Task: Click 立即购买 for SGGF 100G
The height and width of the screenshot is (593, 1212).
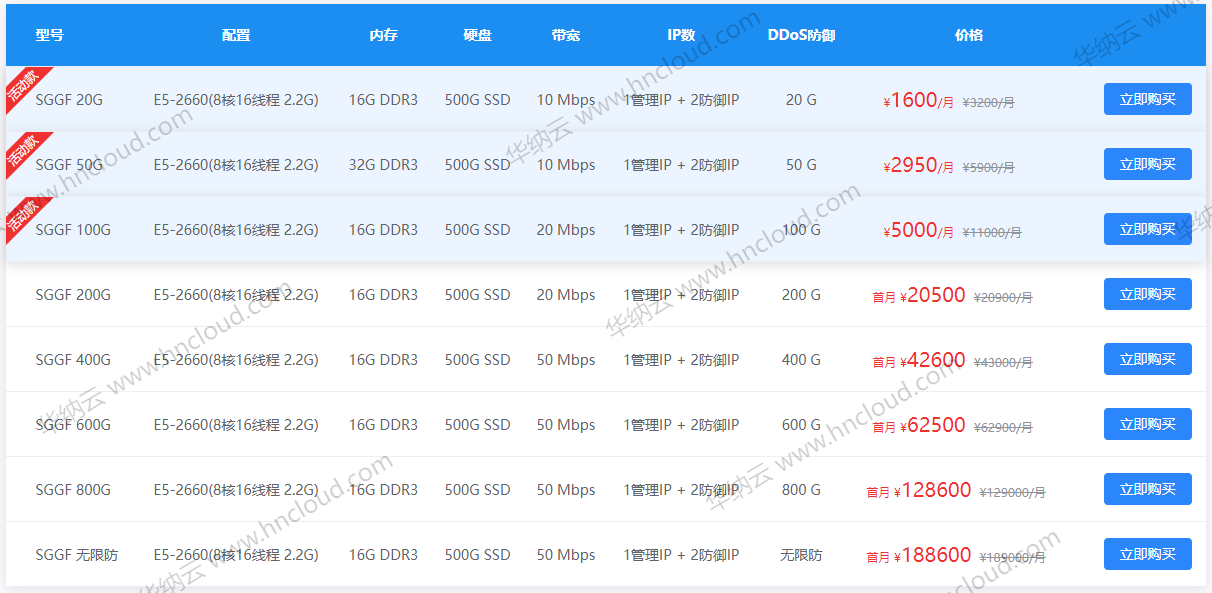Action: [1147, 229]
